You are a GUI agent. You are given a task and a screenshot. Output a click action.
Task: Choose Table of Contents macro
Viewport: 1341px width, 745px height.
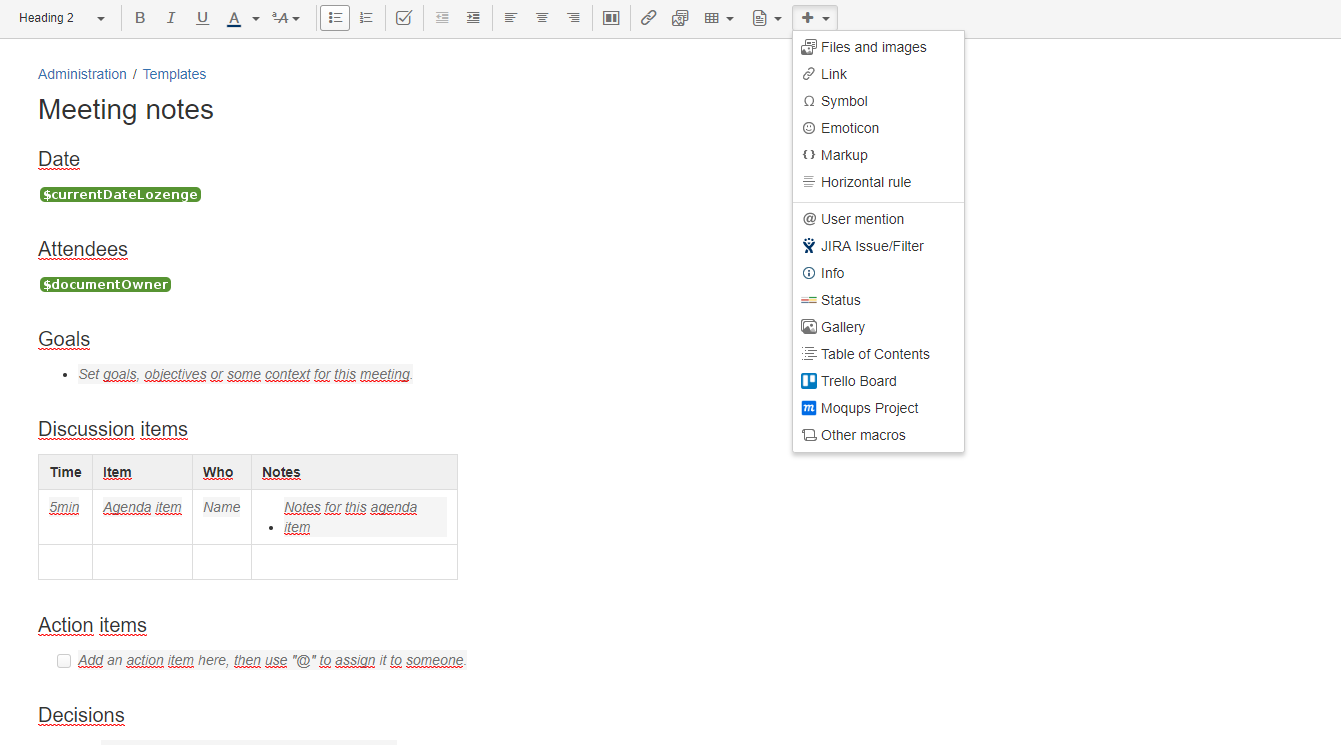point(878,354)
